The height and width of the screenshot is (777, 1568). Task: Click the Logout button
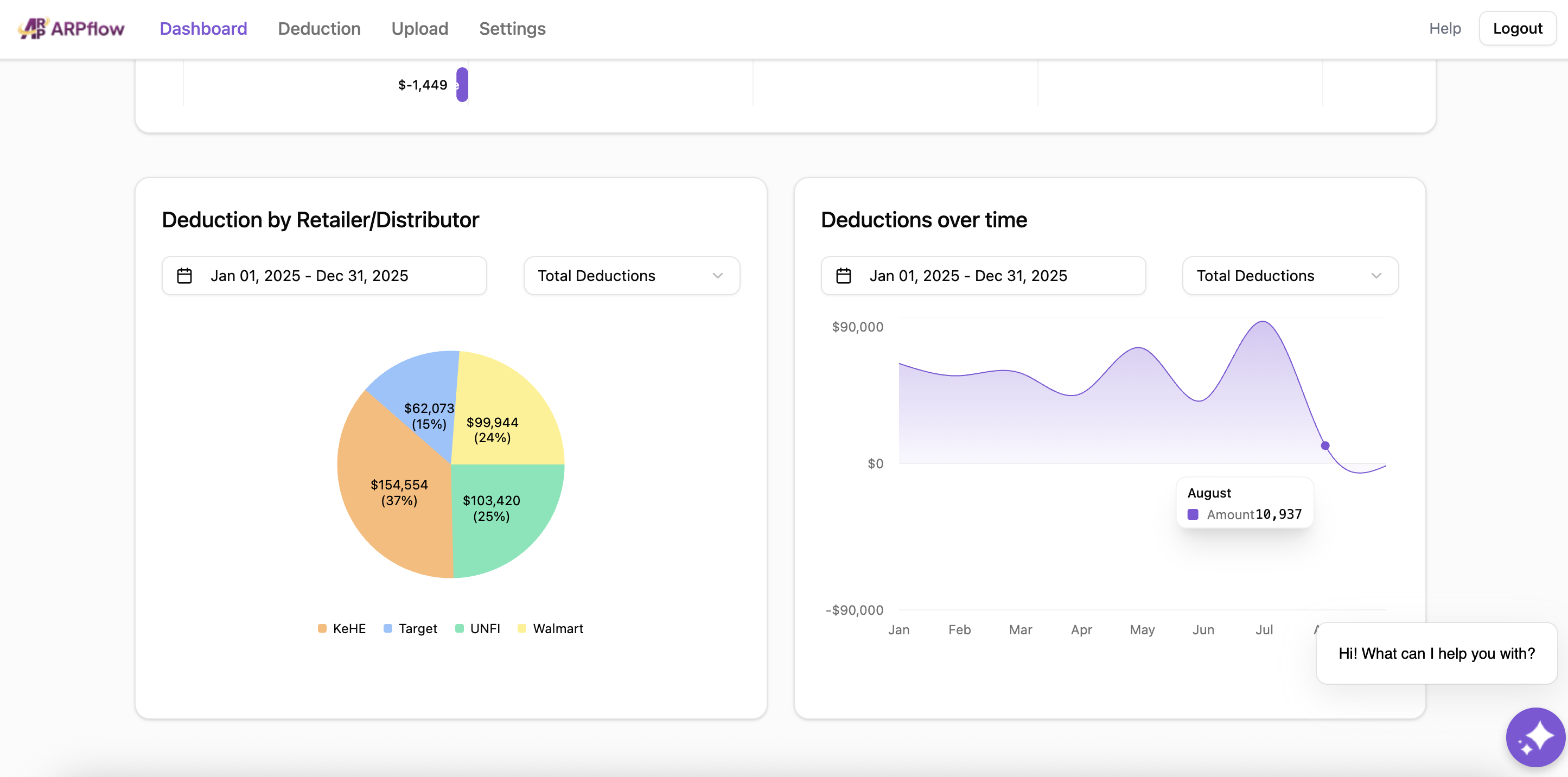[x=1517, y=29]
